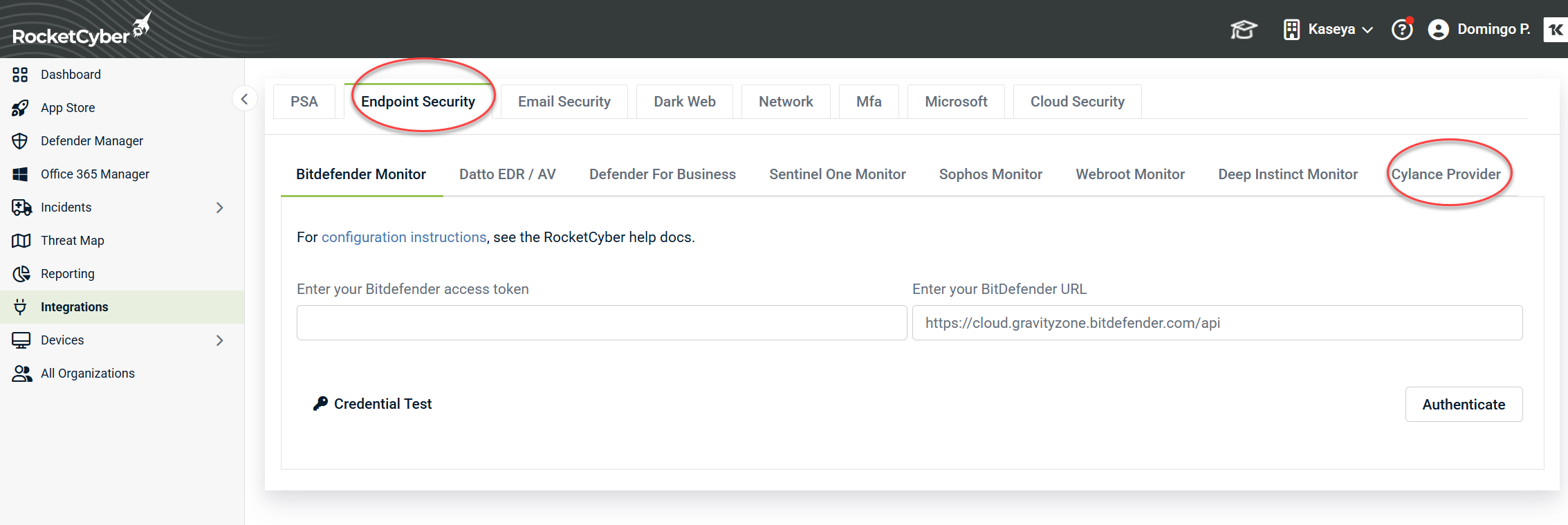Image resolution: width=1568 pixels, height=525 pixels.
Task: Click the graduation cap training icon
Action: click(x=1243, y=30)
